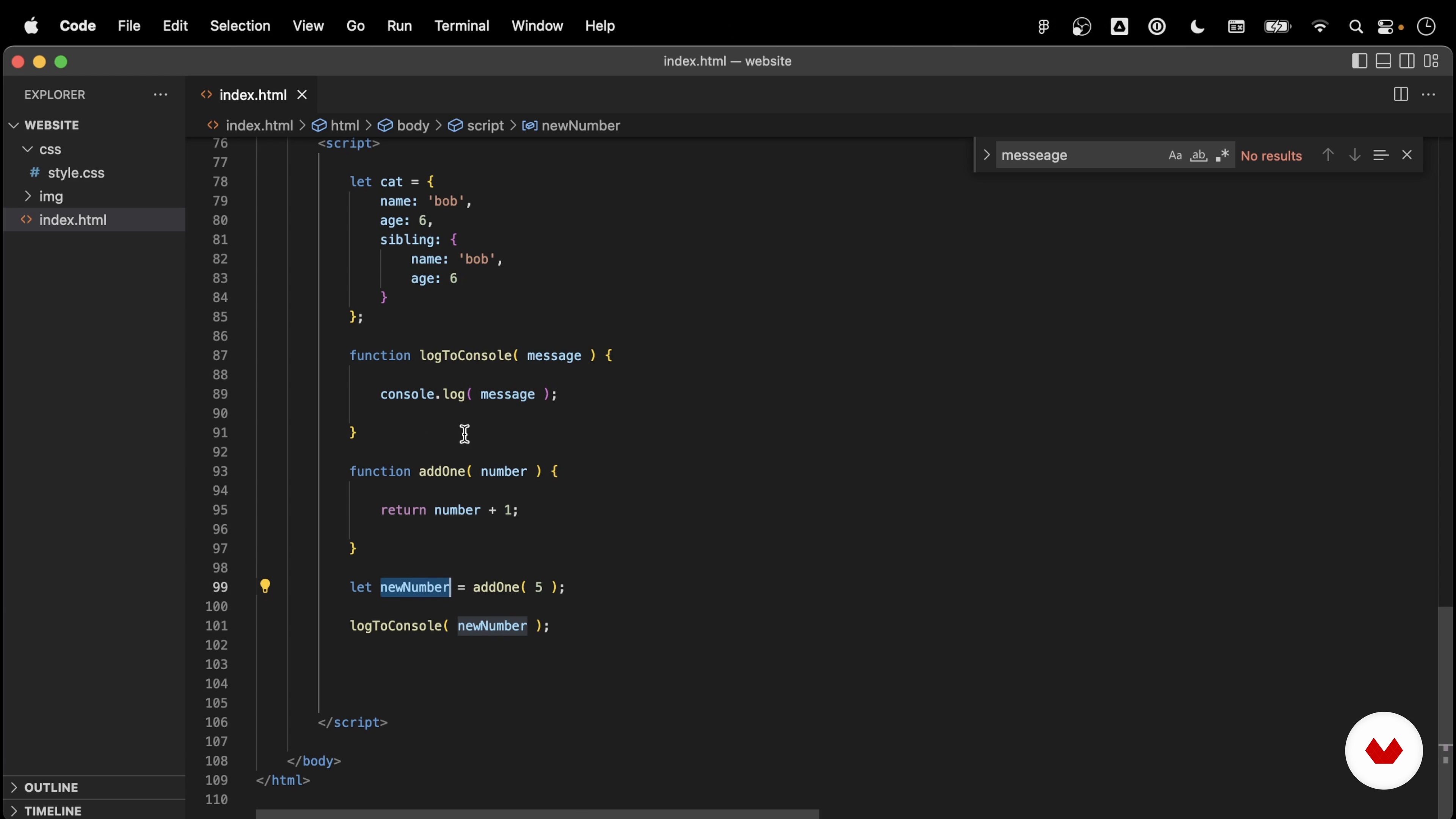
Task: Click the addOne function name on line 93
Action: pos(441,471)
